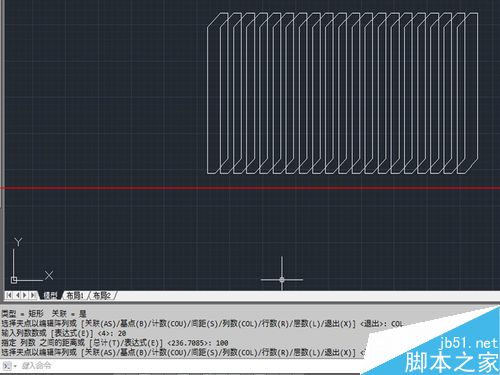Image resolution: width=500 pixels, height=375 pixels.
Task: Open the 布局1 layout tab
Action: 75,296
